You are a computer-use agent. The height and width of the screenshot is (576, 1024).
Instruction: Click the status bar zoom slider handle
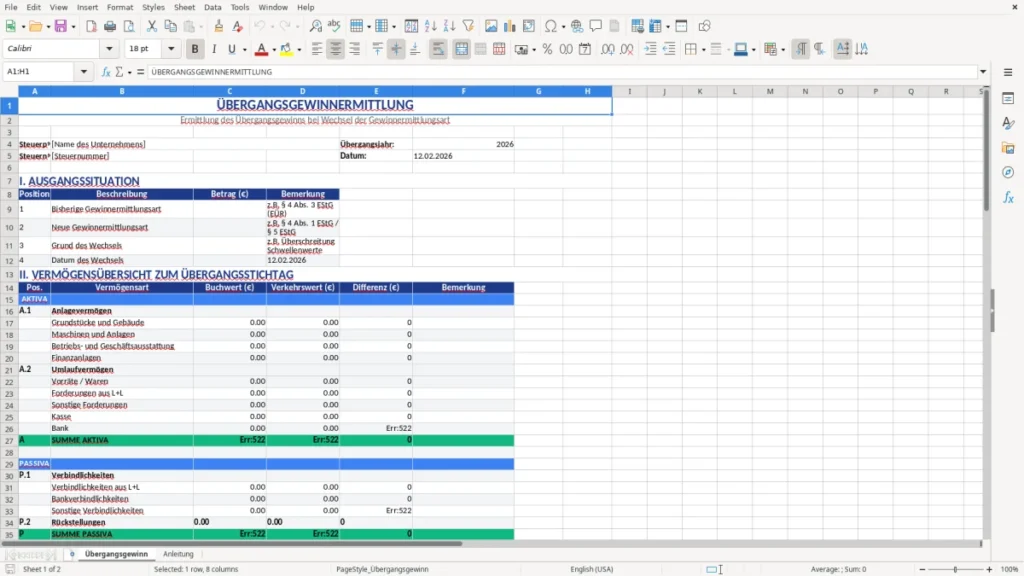[955, 569]
